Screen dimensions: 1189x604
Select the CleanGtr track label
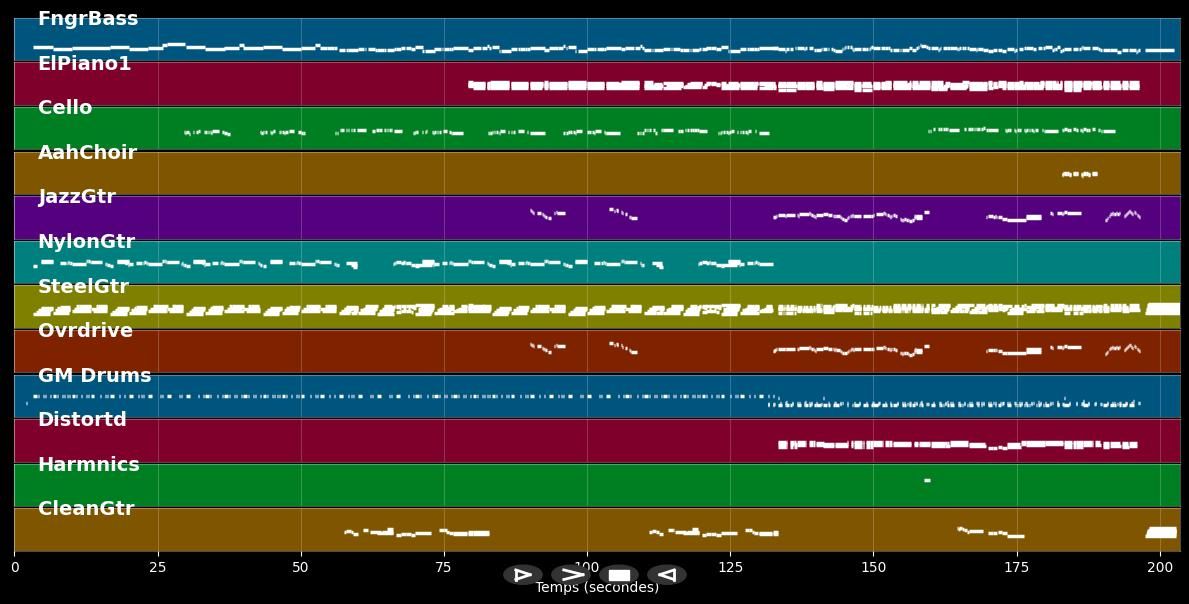86,509
